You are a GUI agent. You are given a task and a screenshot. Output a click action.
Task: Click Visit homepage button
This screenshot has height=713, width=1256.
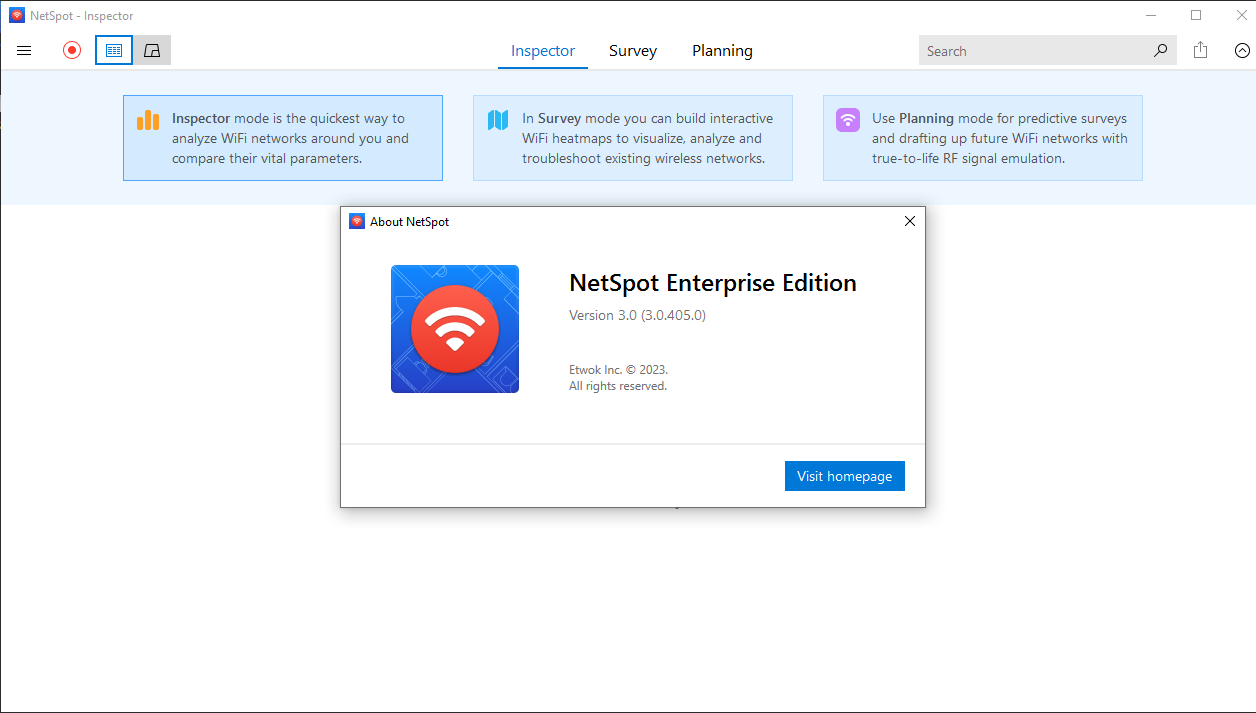pos(845,476)
